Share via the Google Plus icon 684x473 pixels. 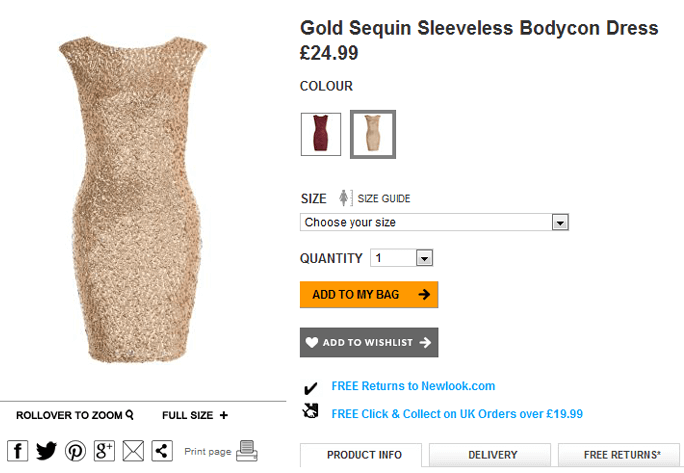(x=104, y=451)
